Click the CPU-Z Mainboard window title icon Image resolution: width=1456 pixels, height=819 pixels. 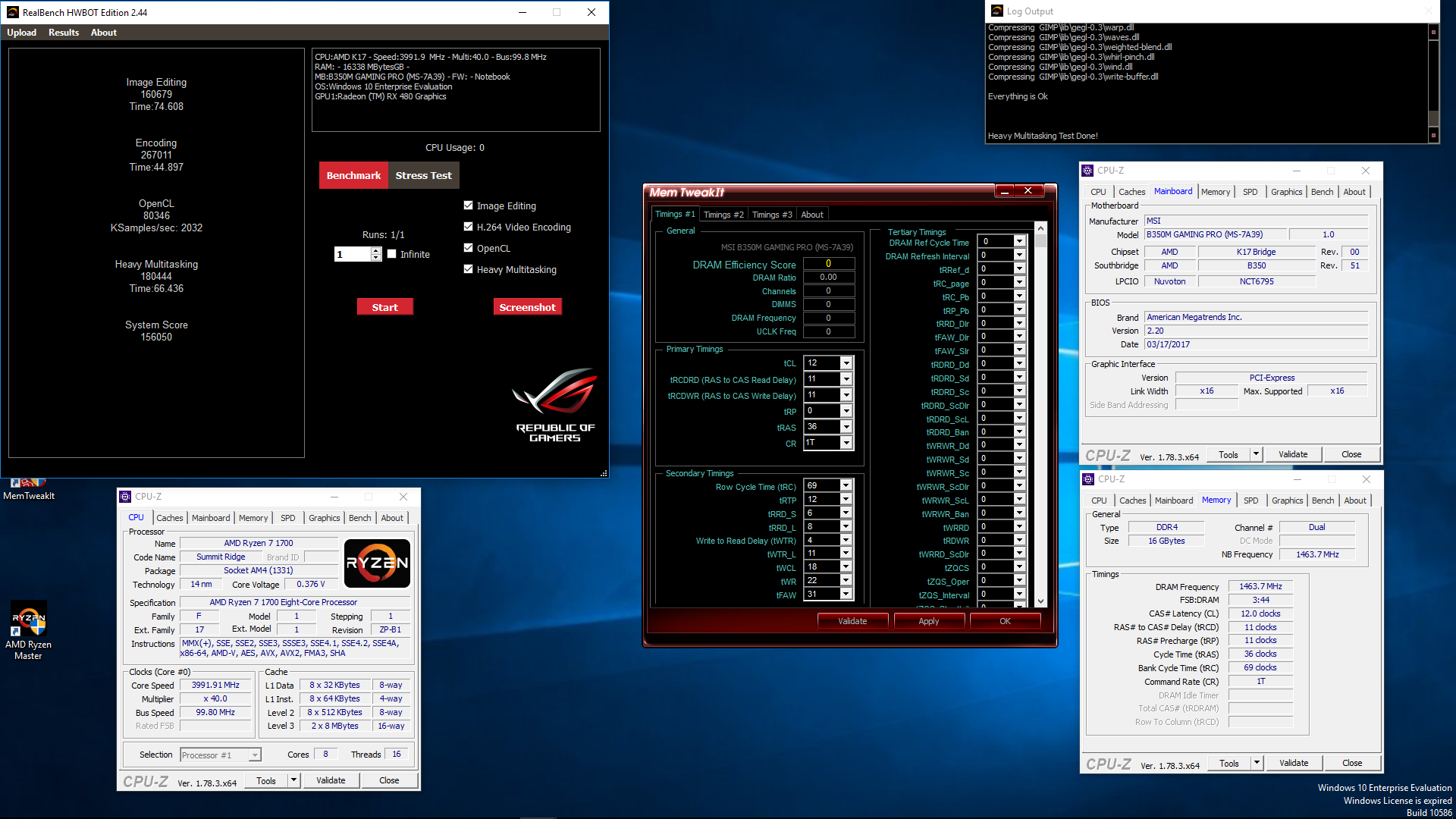[1088, 171]
